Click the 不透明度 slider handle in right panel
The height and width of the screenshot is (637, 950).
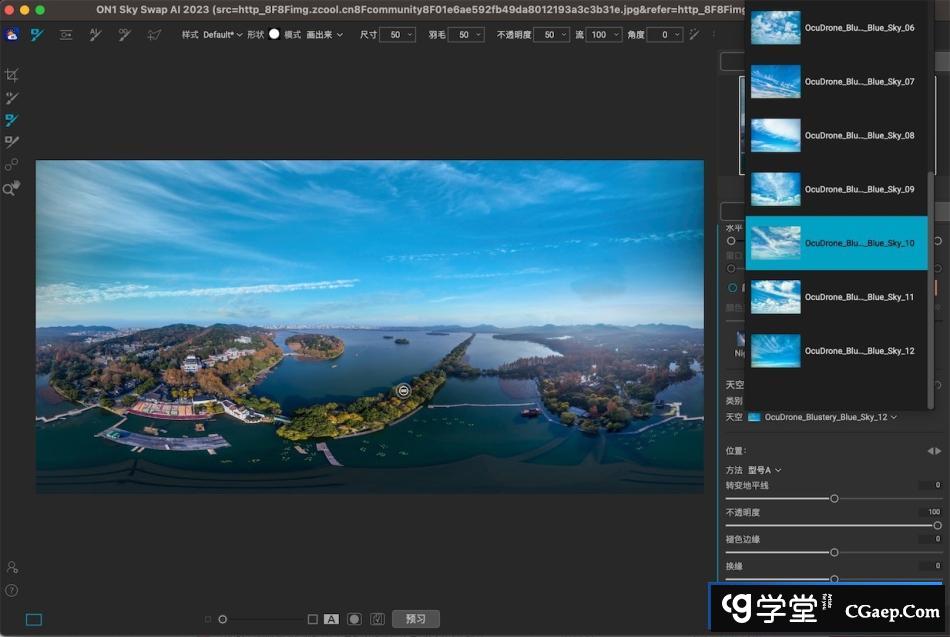click(x=937, y=525)
